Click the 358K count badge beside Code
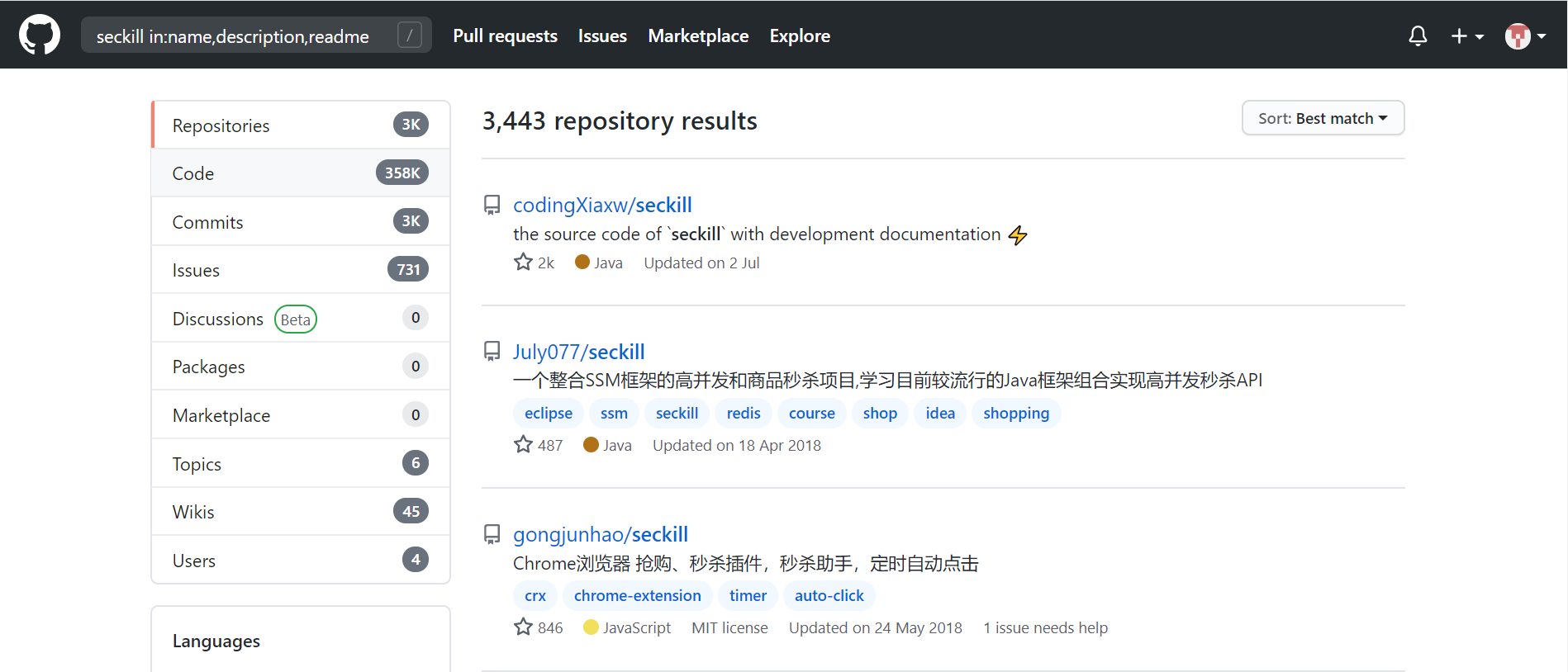 pyautogui.click(x=402, y=173)
